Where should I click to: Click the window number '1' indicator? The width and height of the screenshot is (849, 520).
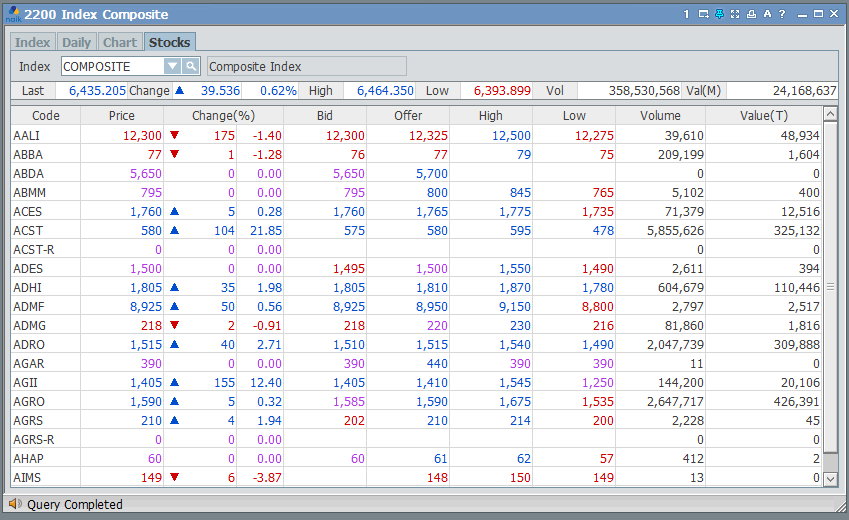pos(687,14)
